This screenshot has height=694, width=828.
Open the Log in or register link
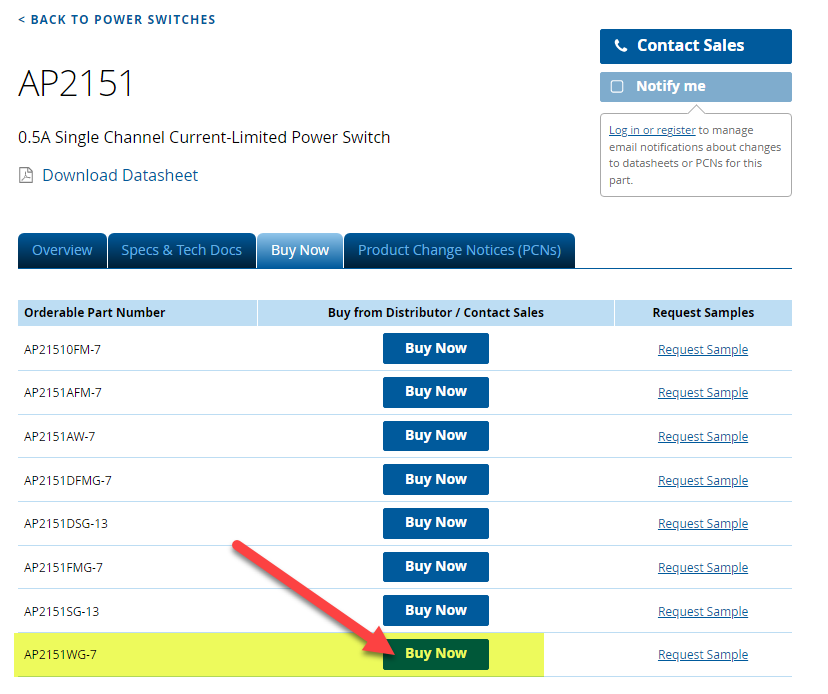(652, 130)
